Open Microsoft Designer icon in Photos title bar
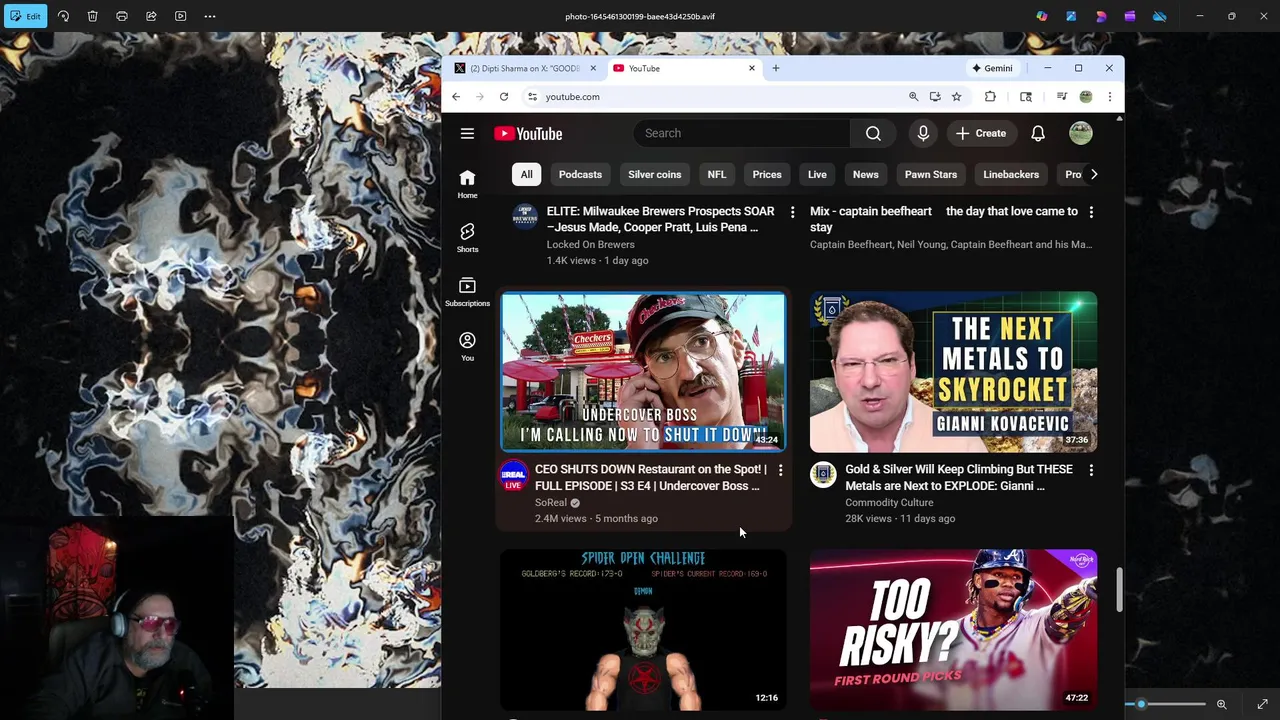 click(x=1071, y=16)
